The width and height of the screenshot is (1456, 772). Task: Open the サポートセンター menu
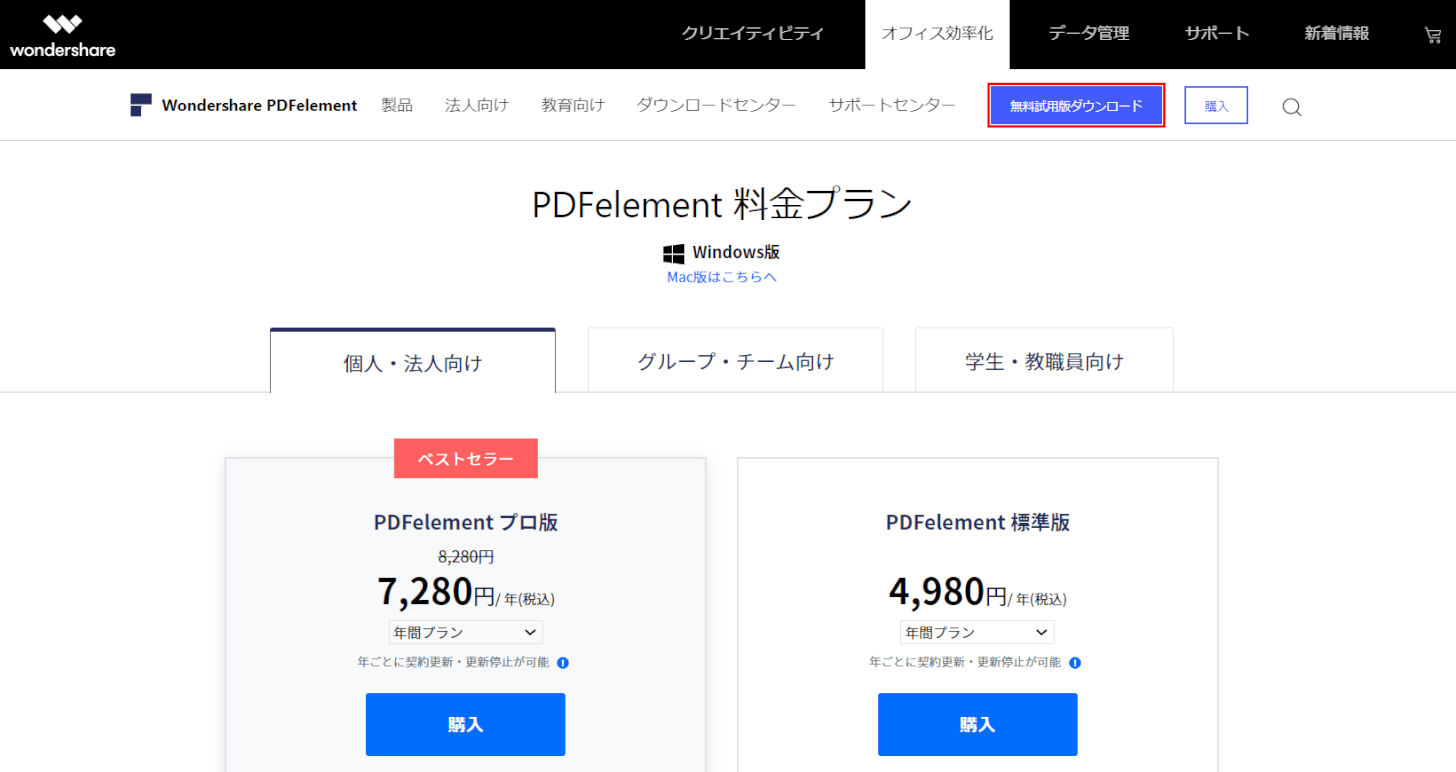891,104
